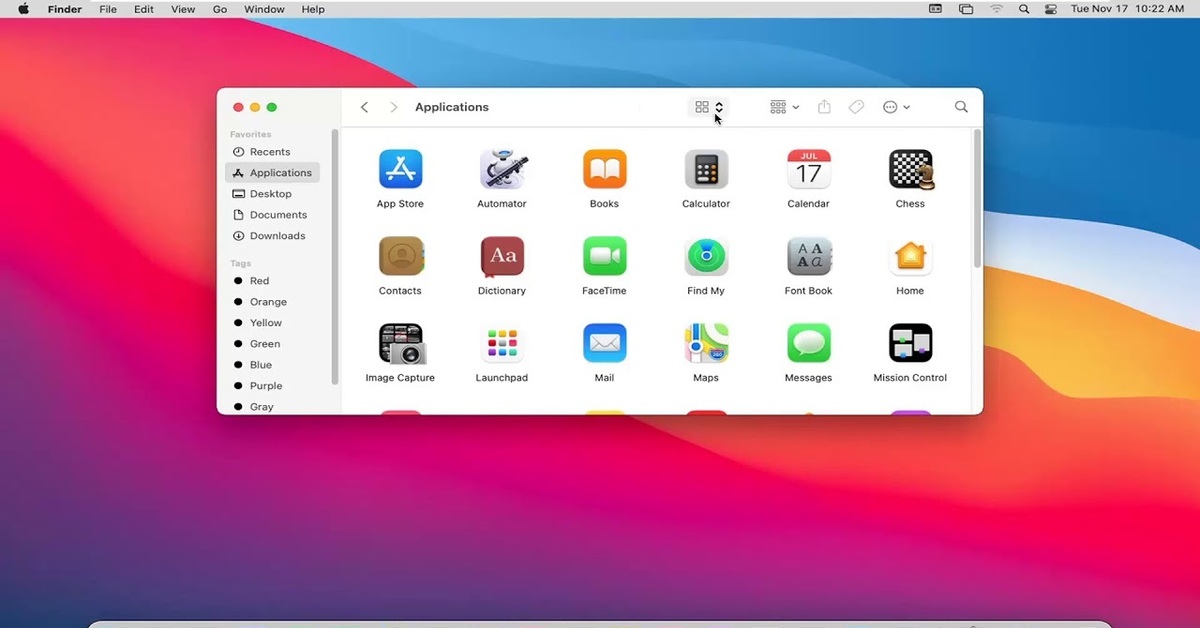This screenshot has height=628, width=1200.
Task: Open the Go menu
Action: click(x=220, y=9)
